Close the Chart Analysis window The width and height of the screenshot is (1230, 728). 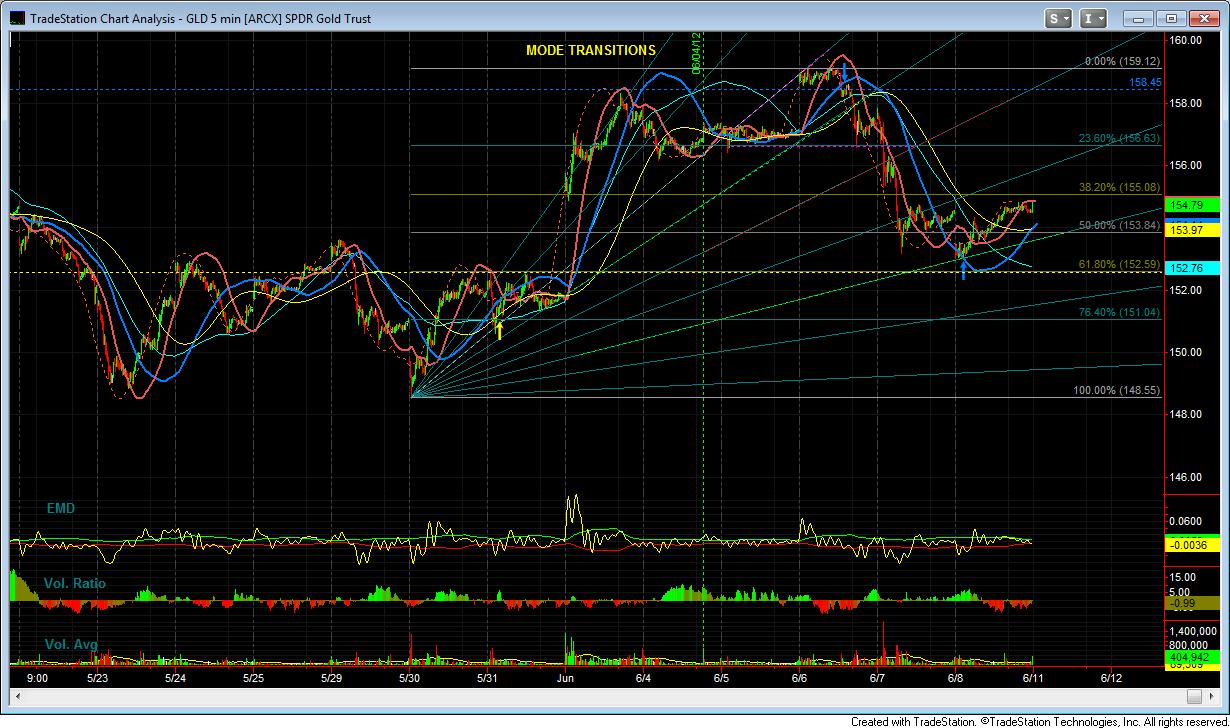pos(1203,18)
